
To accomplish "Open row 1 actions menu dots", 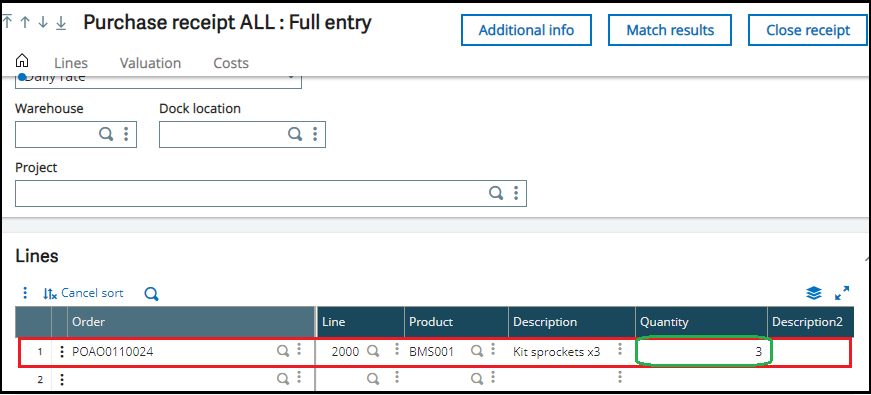I will point(62,352).
